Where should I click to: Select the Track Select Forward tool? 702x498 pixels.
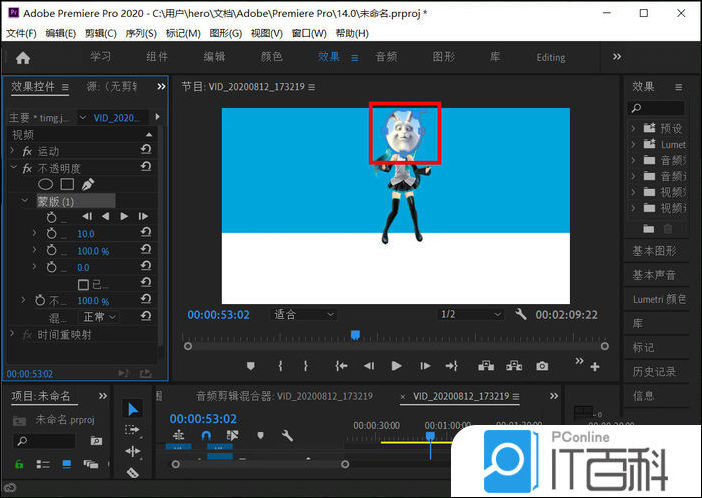click(x=133, y=430)
